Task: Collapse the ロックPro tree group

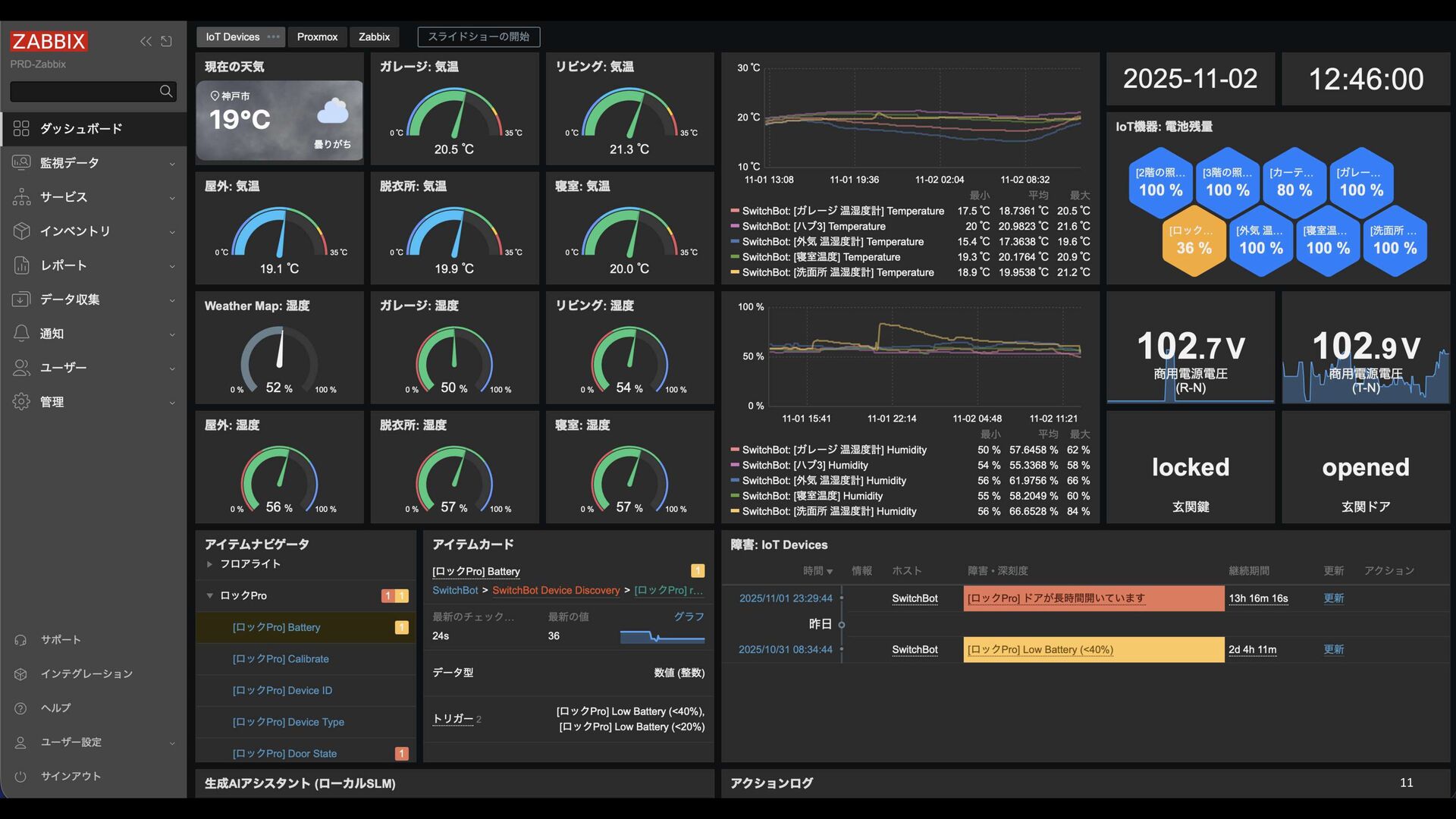Action: click(x=209, y=596)
